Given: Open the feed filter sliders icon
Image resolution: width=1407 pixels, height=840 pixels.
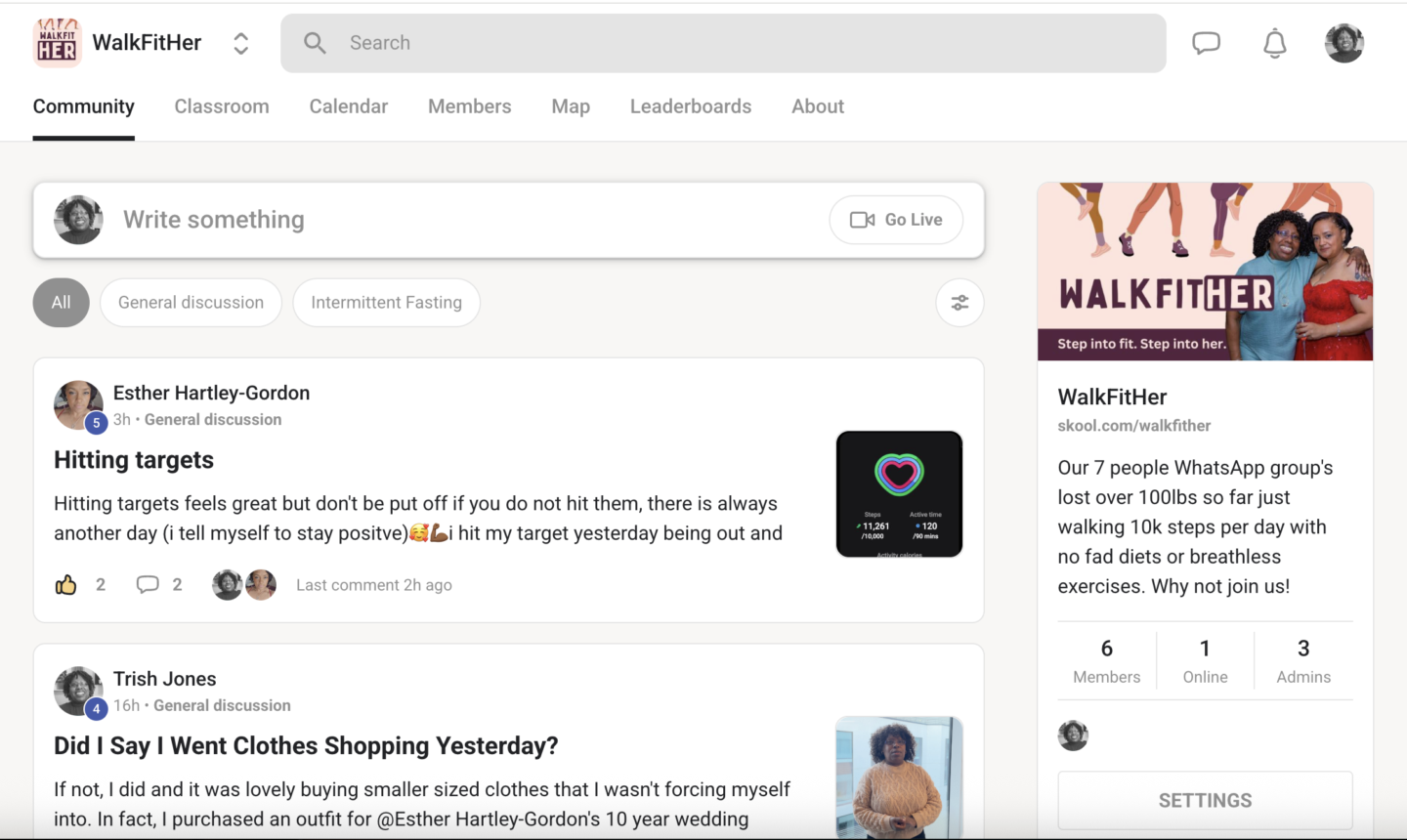Looking at the screenshot, I should tap(960, 303).
